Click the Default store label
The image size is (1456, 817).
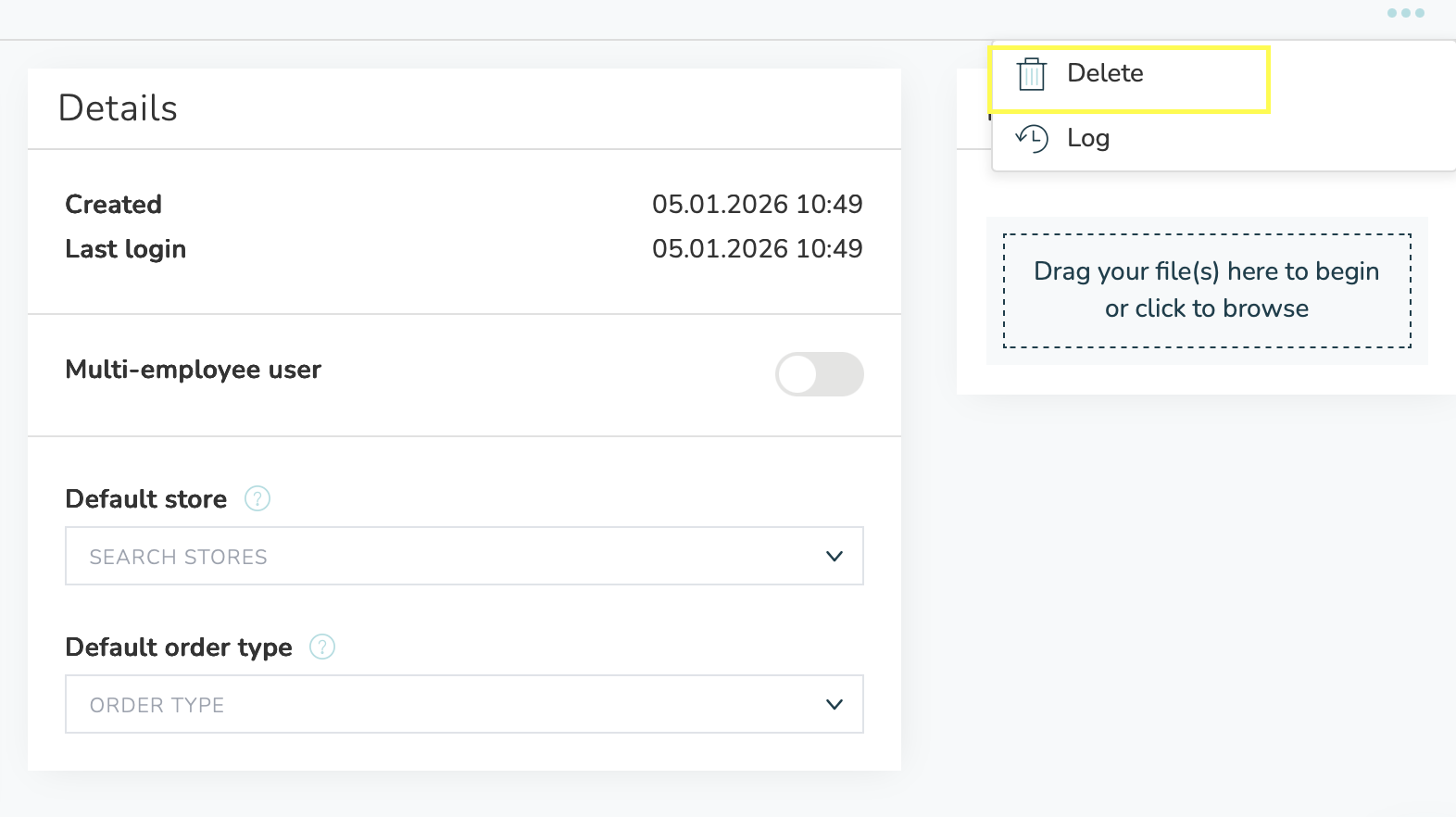coord(145,499)
